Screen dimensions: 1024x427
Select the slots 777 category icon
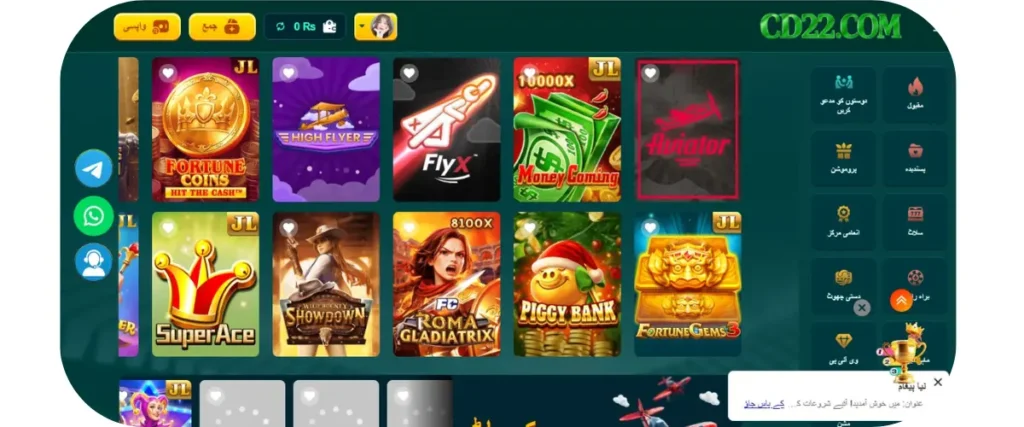[x=916, y=214]
